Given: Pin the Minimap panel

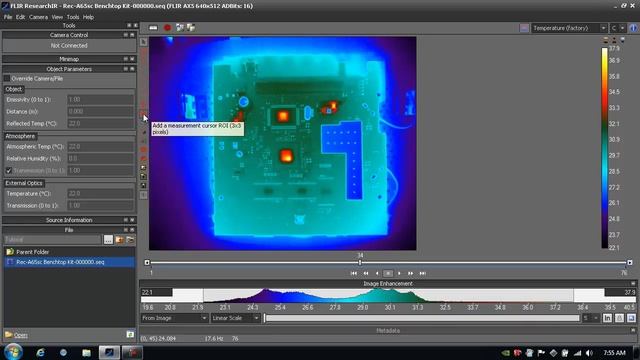Looking at the screenshot, I should click(x=126, y=59).
